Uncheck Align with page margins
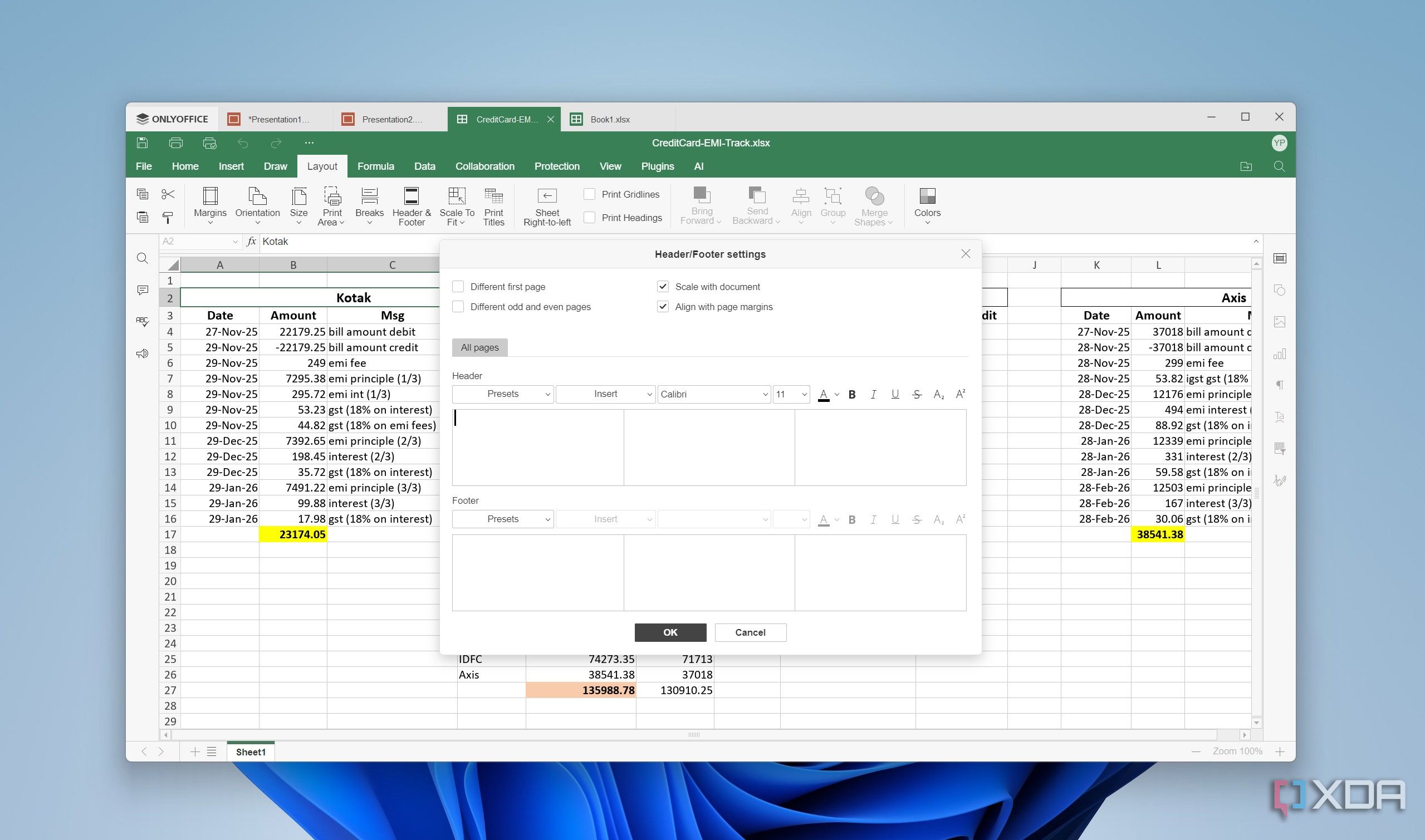The height and width of the screenshot is (840, 1425). 663,307
